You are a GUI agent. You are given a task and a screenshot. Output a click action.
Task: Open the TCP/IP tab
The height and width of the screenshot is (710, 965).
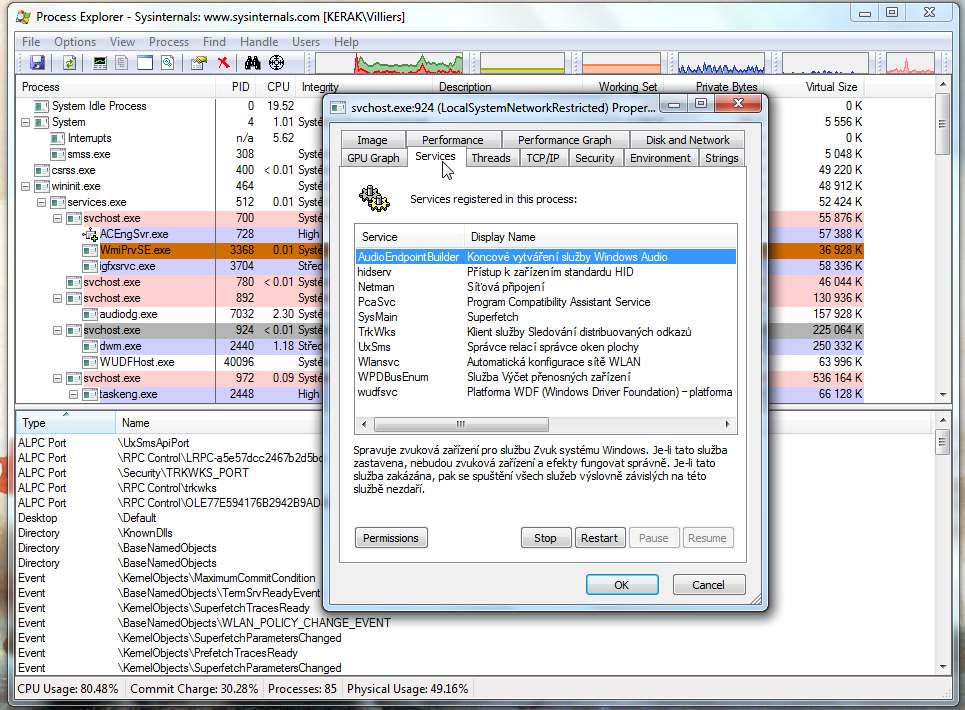(543, 158)
